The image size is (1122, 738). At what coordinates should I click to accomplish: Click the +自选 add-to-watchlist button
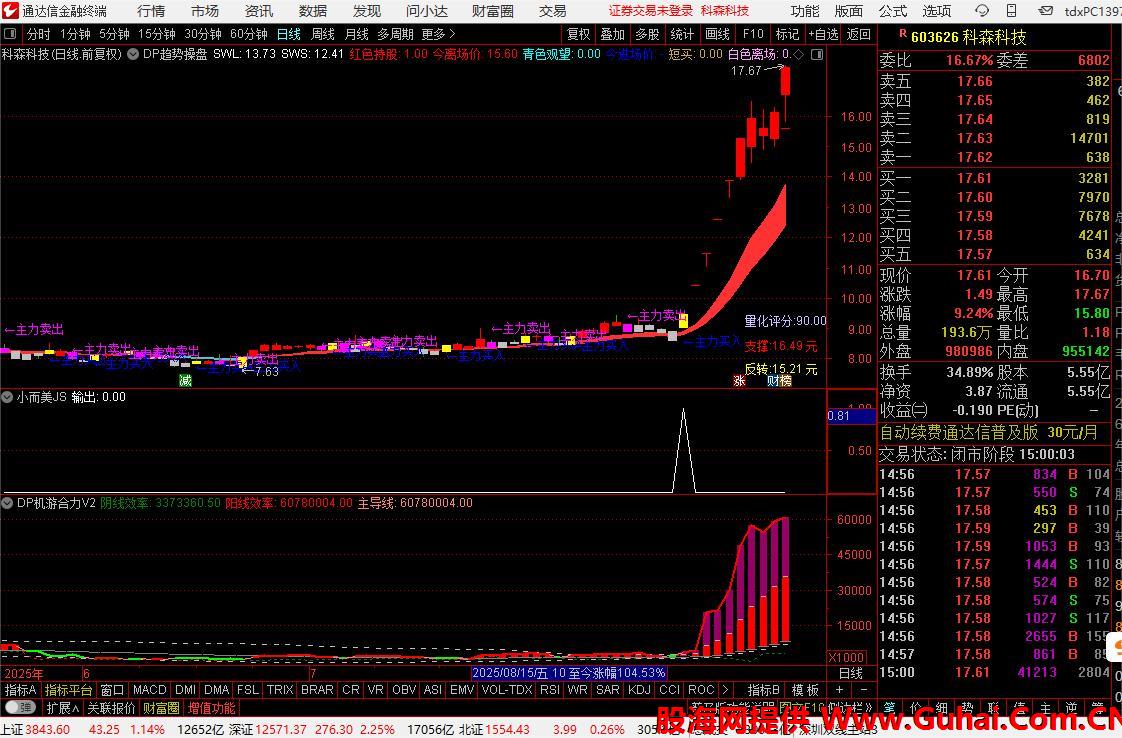click(824, 34)
